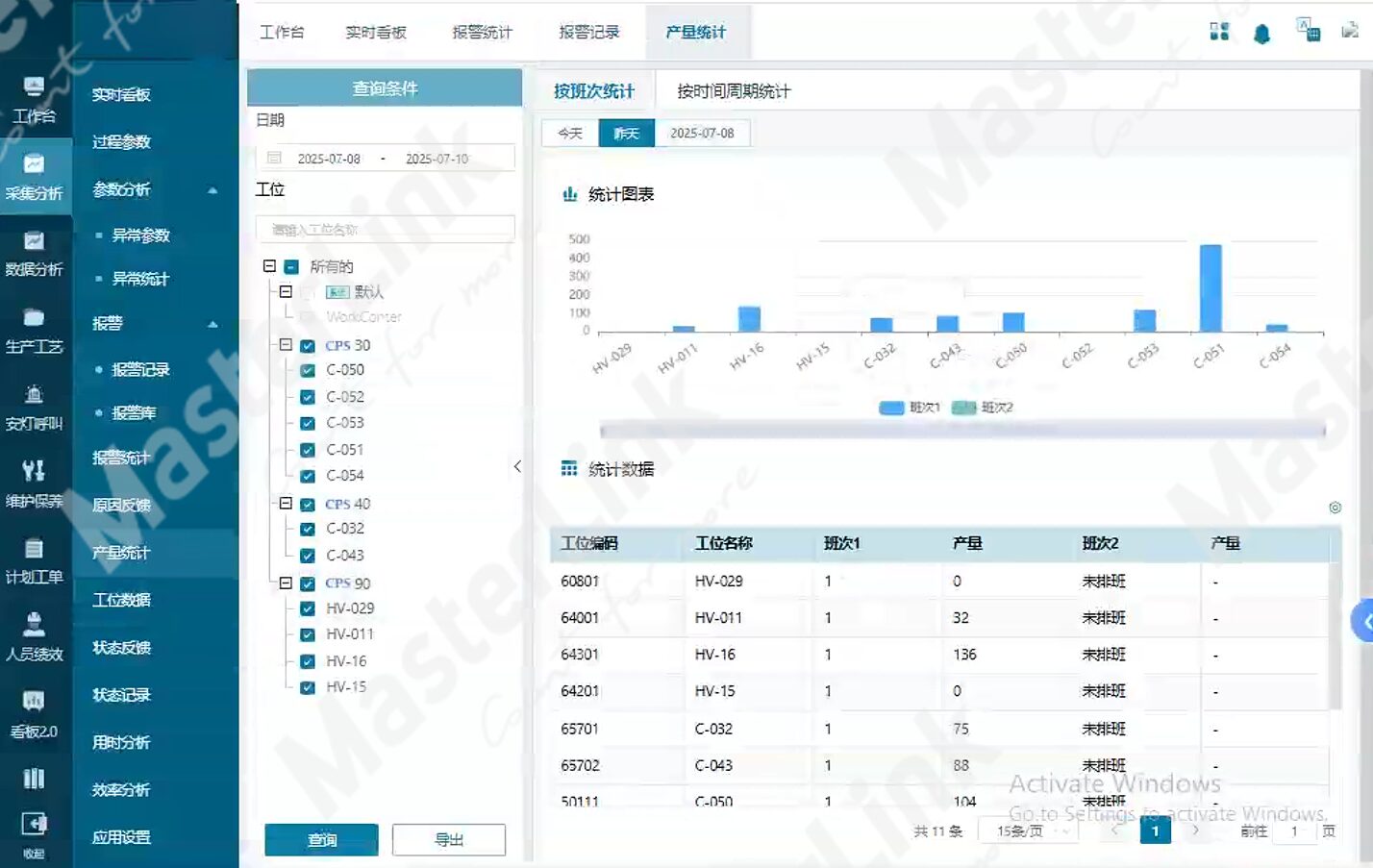The width and height of the screenshot is (1373, 868).
Task: Collapse the 参数分析 submenu
Action: tap(212, 190)
